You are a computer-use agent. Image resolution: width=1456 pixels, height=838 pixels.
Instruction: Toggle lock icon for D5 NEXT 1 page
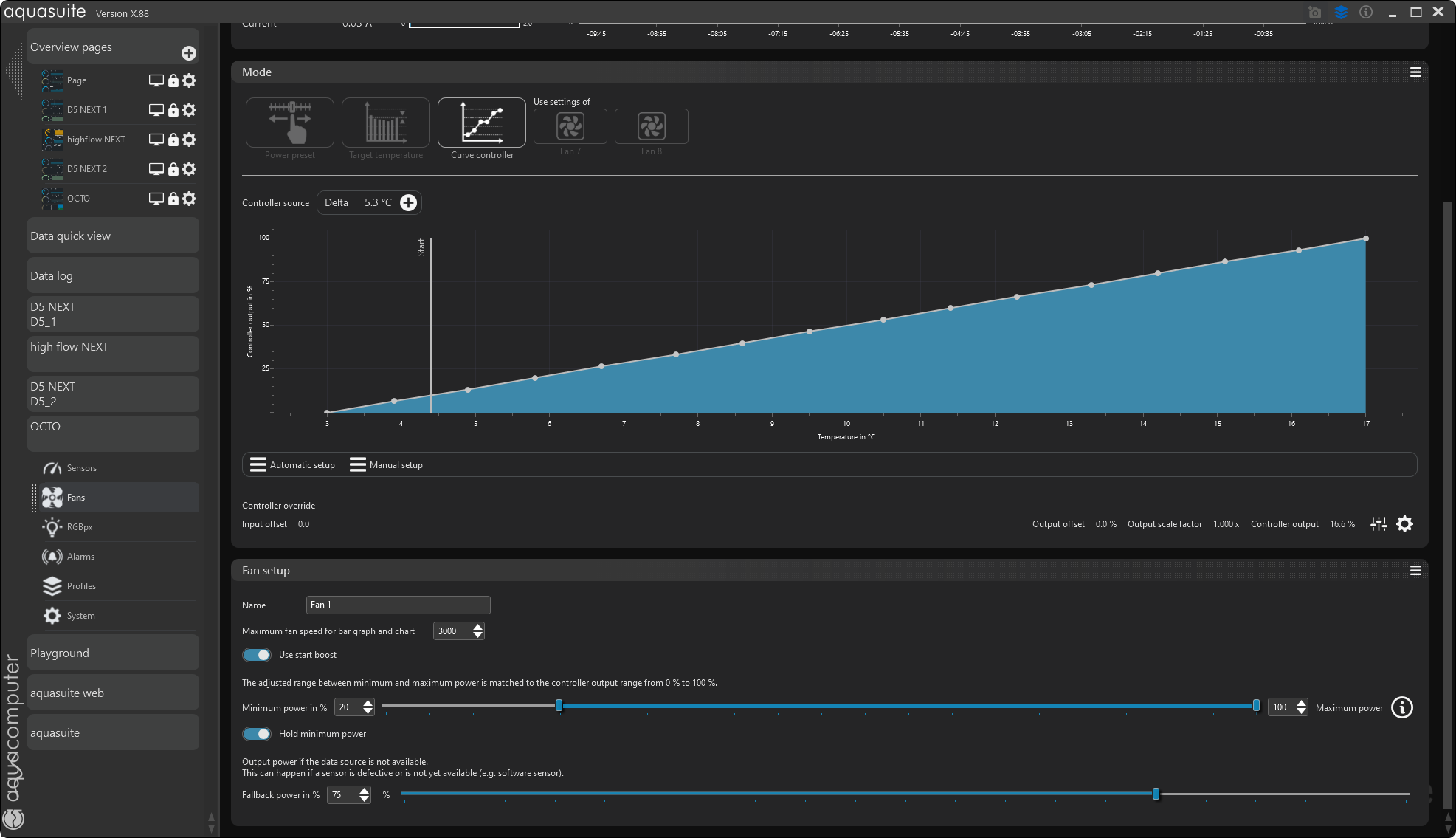(173, 110)
